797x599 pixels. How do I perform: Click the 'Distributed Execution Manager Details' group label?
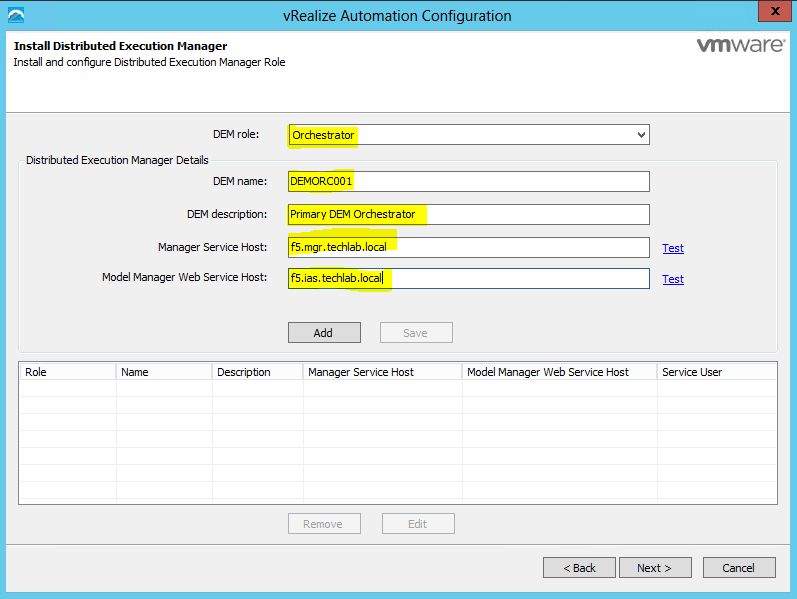pyautogui.click(x=117, y=160)
